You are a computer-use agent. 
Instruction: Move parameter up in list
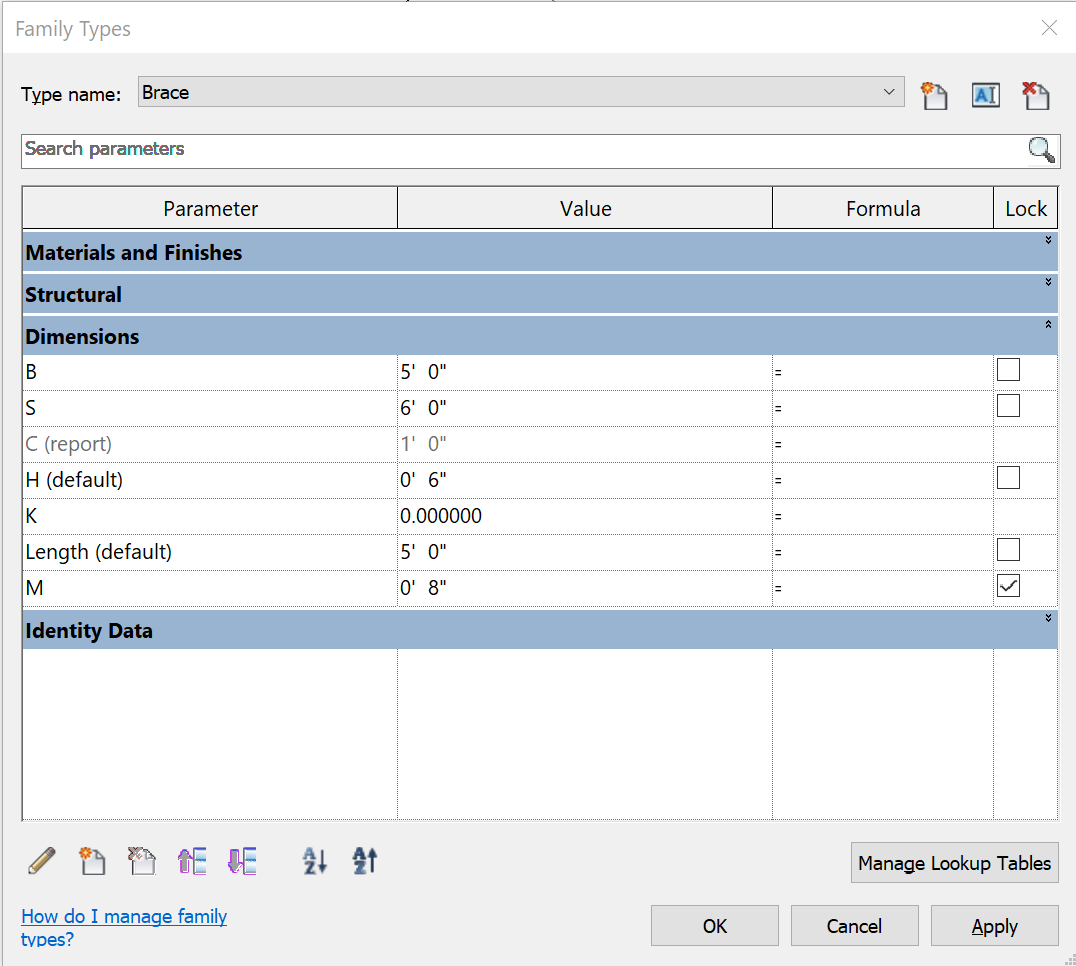tap(192, 861)
